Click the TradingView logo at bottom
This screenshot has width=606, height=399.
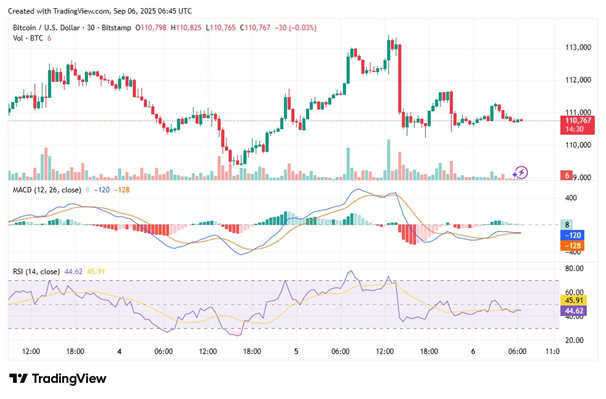point(58,378)
